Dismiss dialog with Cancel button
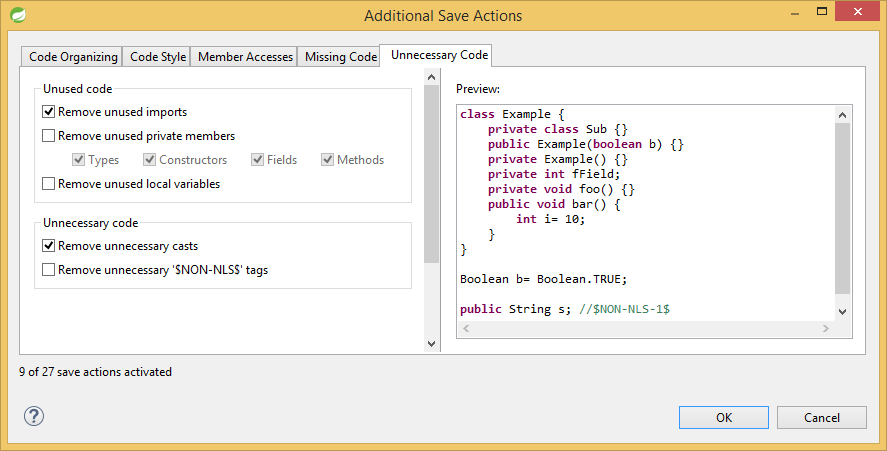 pos(821,418)
